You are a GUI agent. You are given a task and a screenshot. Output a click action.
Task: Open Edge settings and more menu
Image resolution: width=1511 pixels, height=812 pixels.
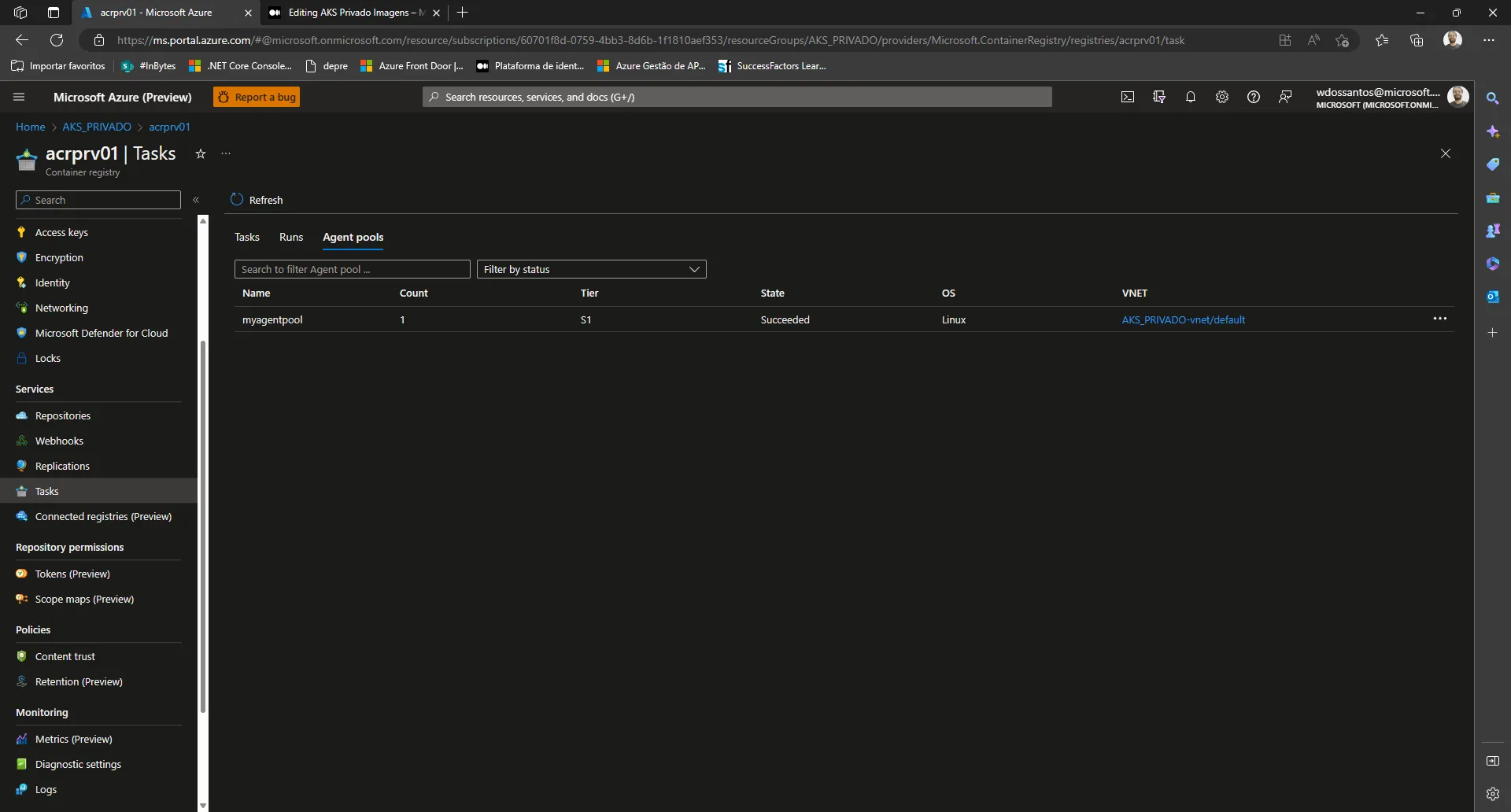(1488, 40)
